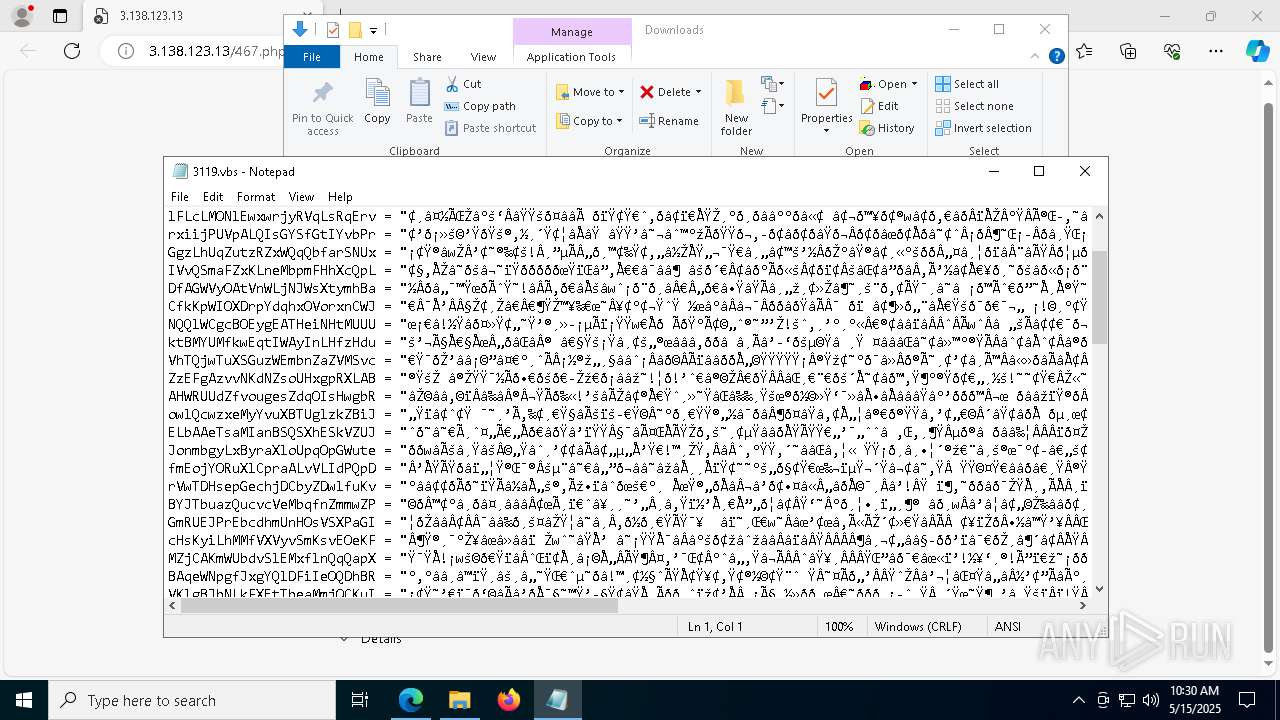The image size is (1280, 720).
Task: Click the Edge profile avatar icon
Action: click(21, 16)
